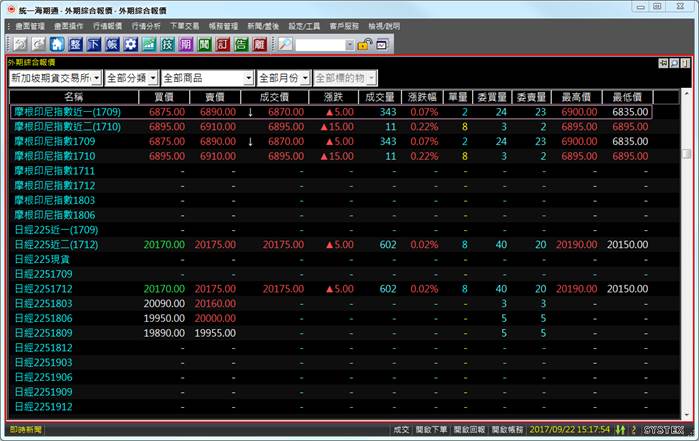The image size is (699, 441).
Task: Click the red 離 exit icon
Action: (x=260, y=44)
